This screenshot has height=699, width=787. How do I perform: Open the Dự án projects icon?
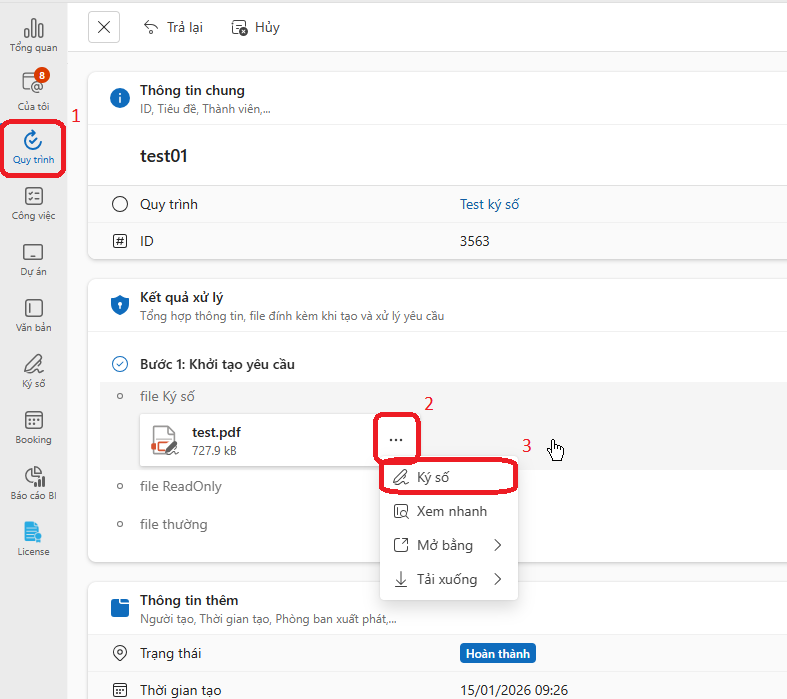(x=33, y=259)
